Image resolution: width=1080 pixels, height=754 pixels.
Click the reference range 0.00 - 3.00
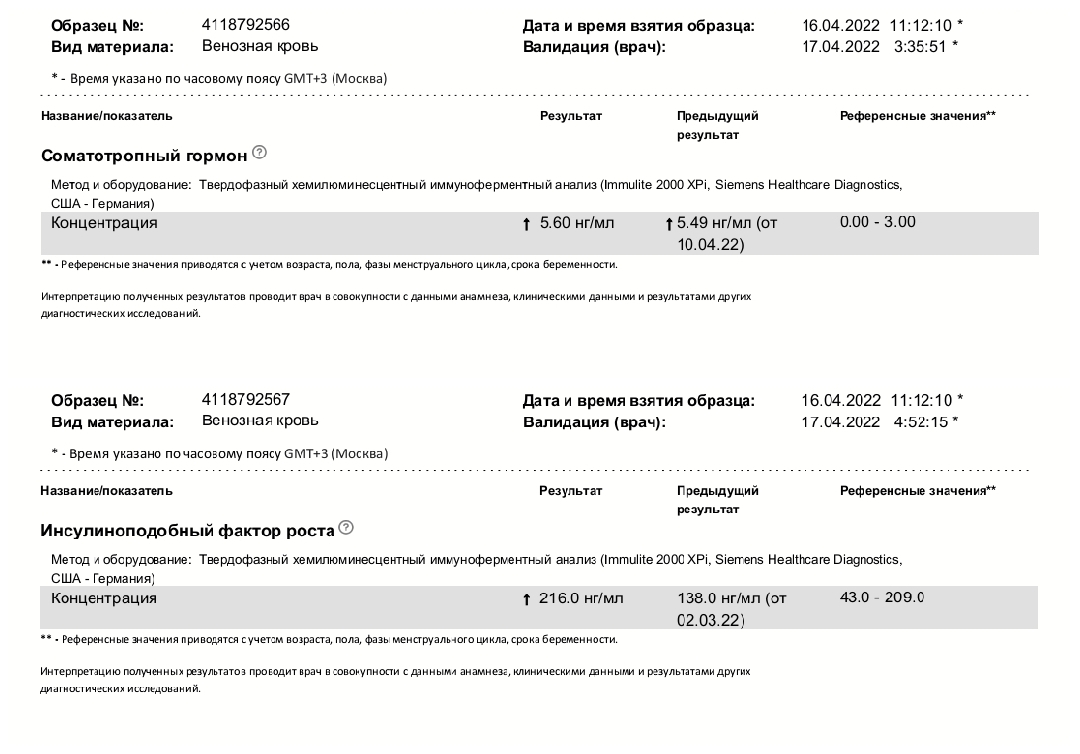pyautogui.click(x=877, y=222)
